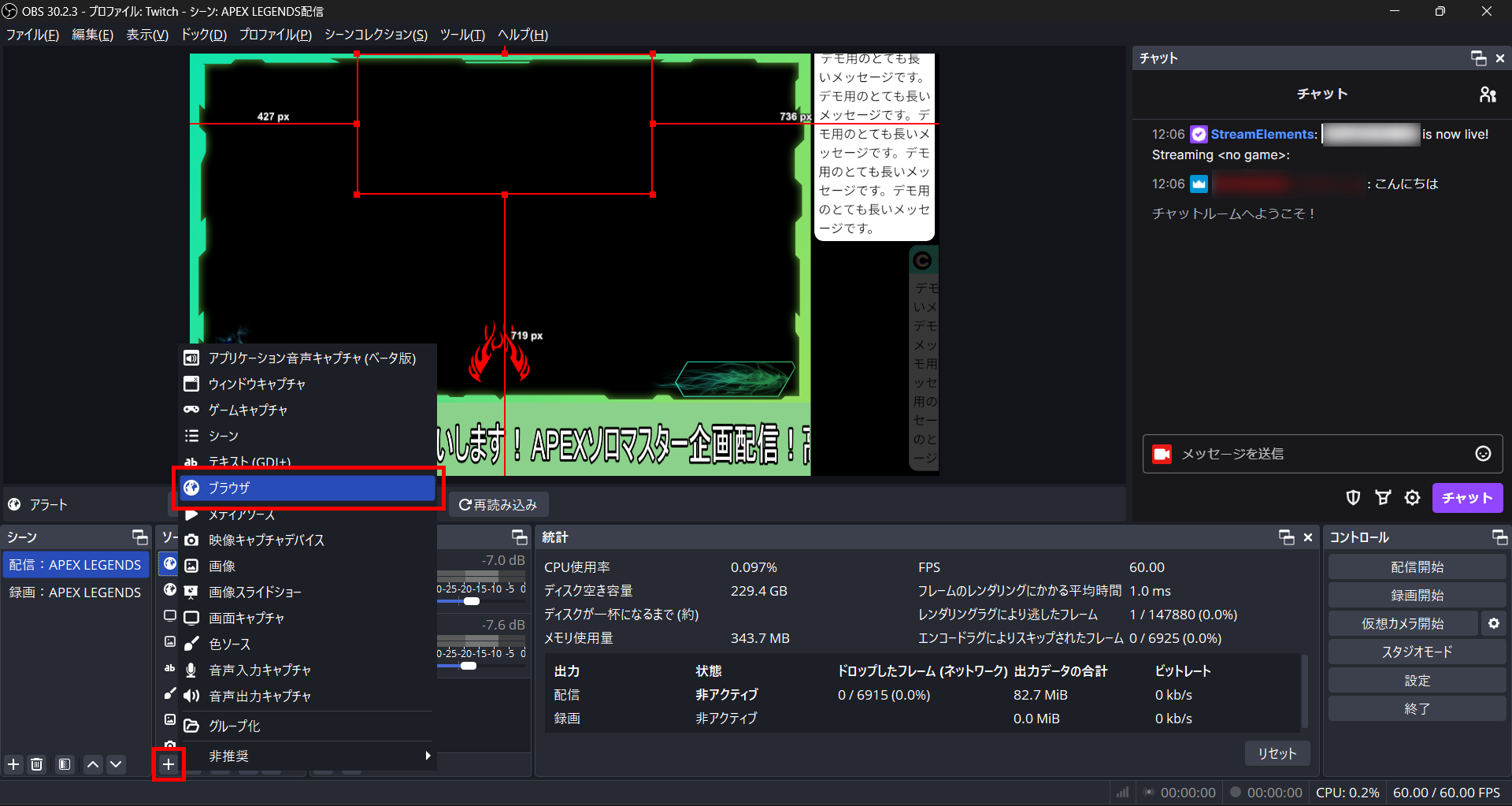Choose 画面キャプチャ from the source menu
The width and height of the screenshot is (1512, 806).
pos(307,618)
